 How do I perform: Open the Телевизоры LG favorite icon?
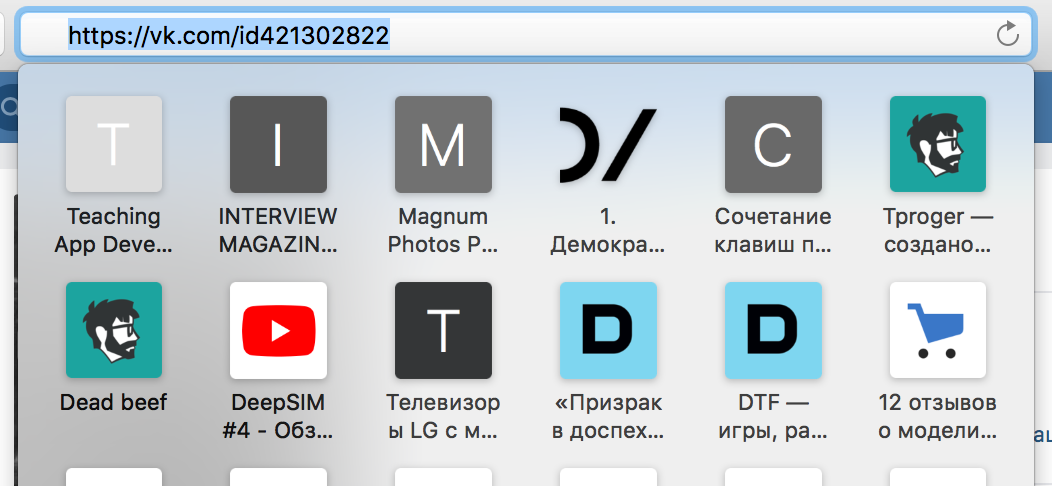click(x=443, y=330)
